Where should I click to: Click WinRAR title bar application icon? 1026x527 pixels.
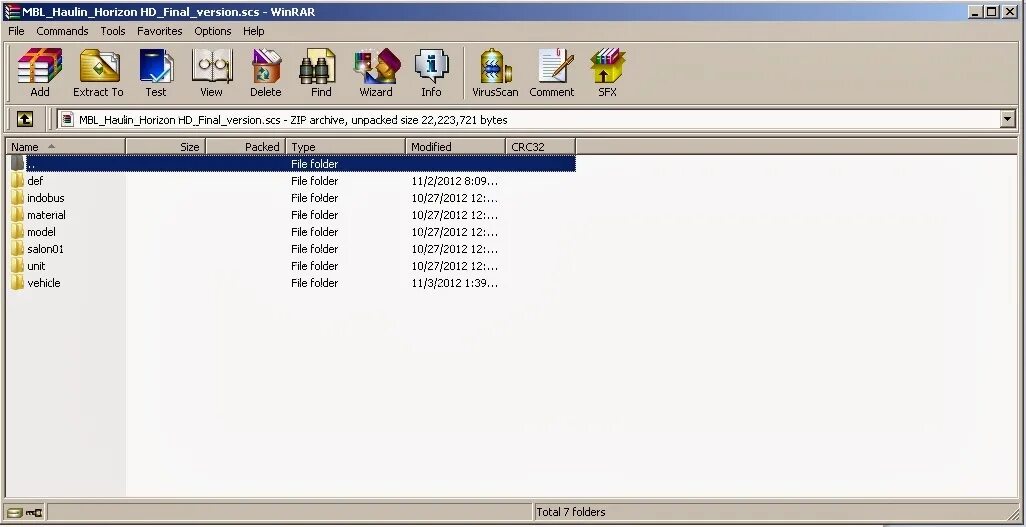click(x=12, y=11)
